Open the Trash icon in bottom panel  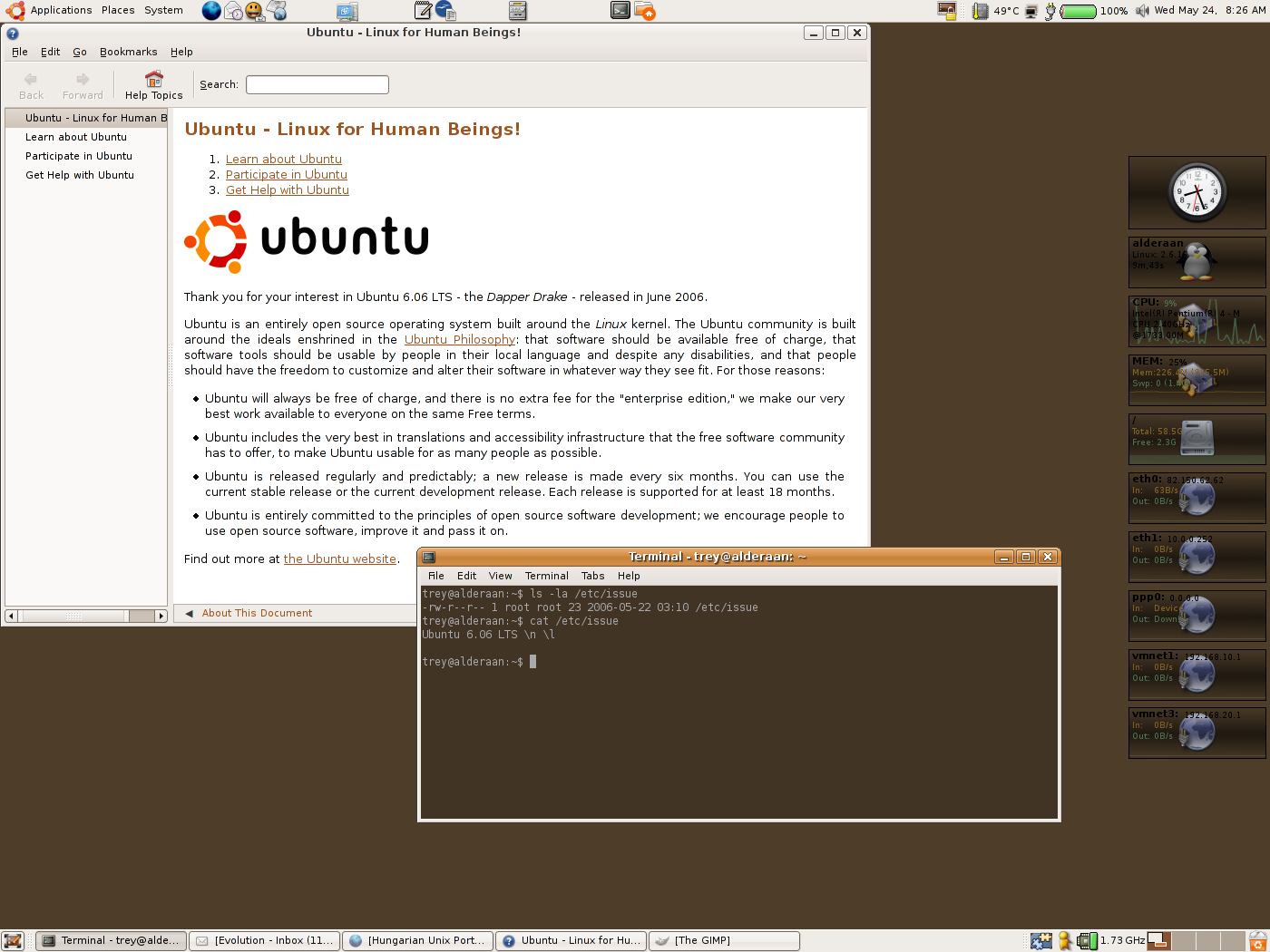[x=1258, y=941]
